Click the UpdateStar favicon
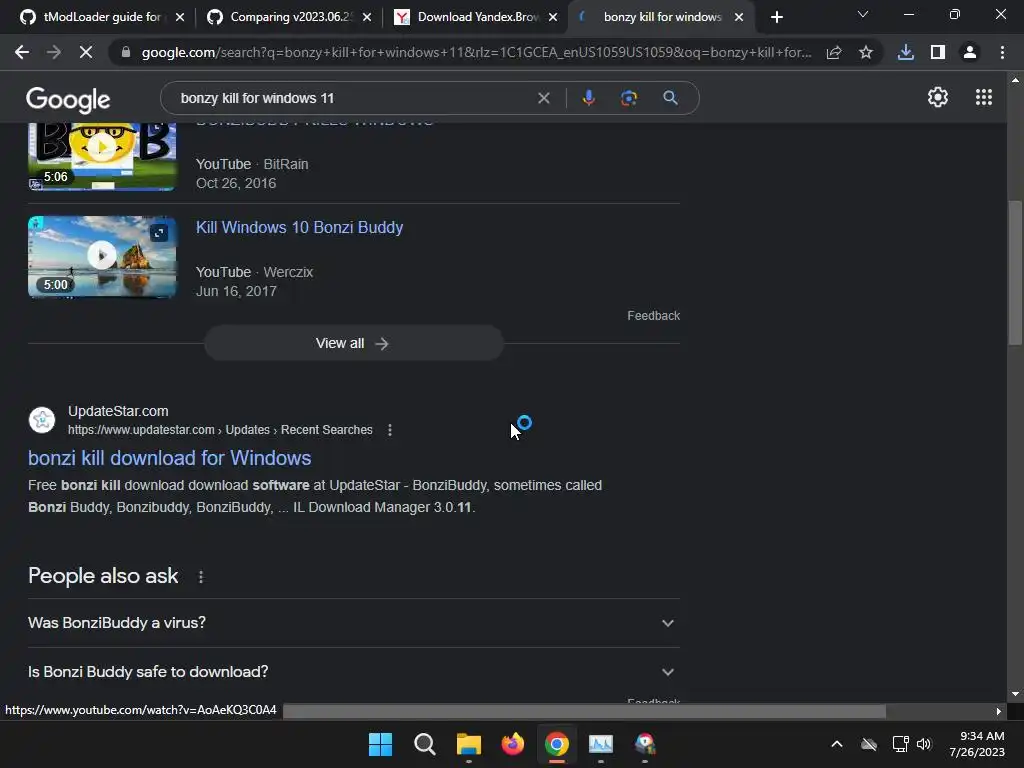This screenshot has width=1024, height=768. pos(42,420)
